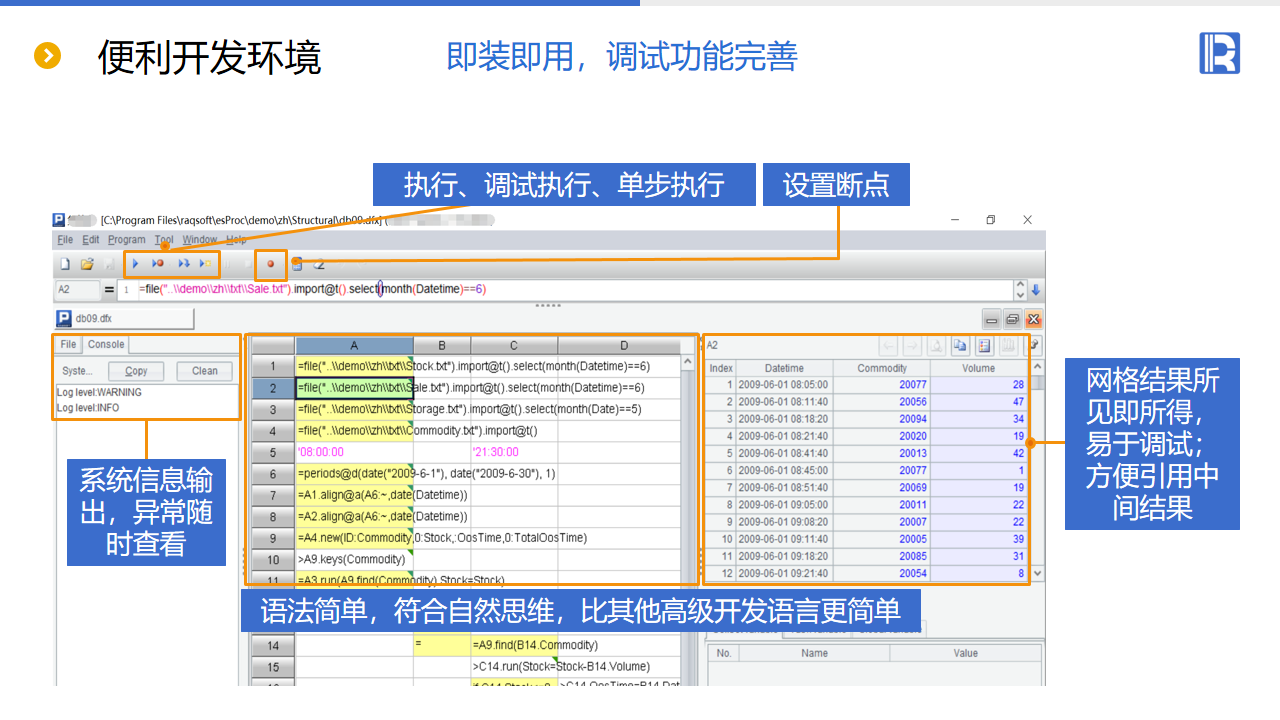
Task: Click formula bar line stepper arrows
Action: pyautogui.click(x=1020, y=290)
